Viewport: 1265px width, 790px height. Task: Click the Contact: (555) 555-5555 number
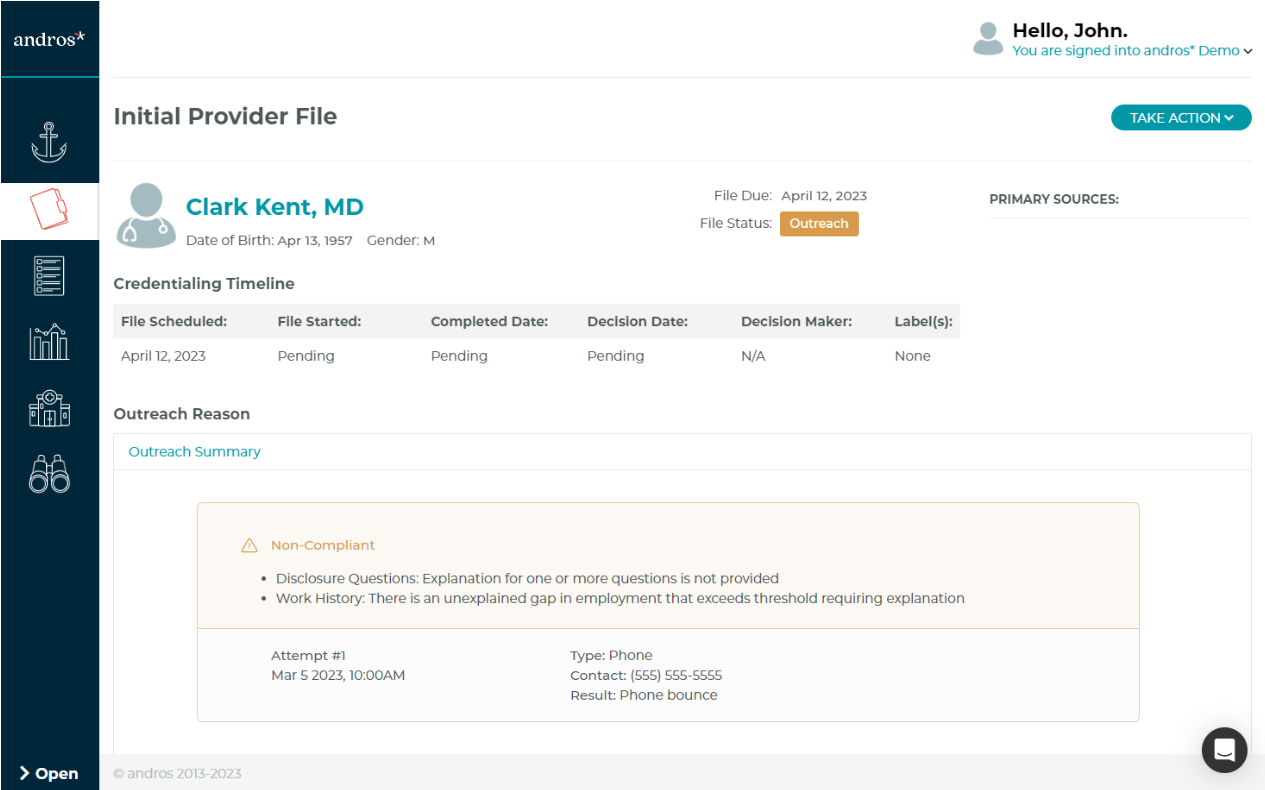point(646,676)
